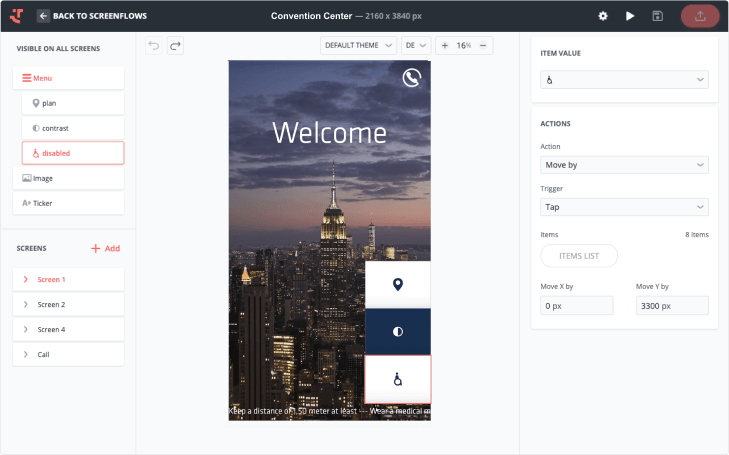Click the ticker text at canvas bottom

[x=330, y=411]
